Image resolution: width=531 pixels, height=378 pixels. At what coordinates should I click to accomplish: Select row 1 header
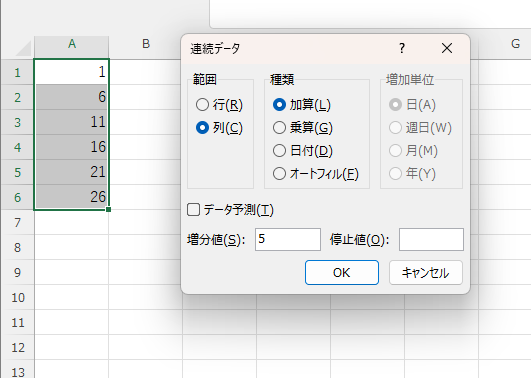pyautogui.click(x=18, y=72)
